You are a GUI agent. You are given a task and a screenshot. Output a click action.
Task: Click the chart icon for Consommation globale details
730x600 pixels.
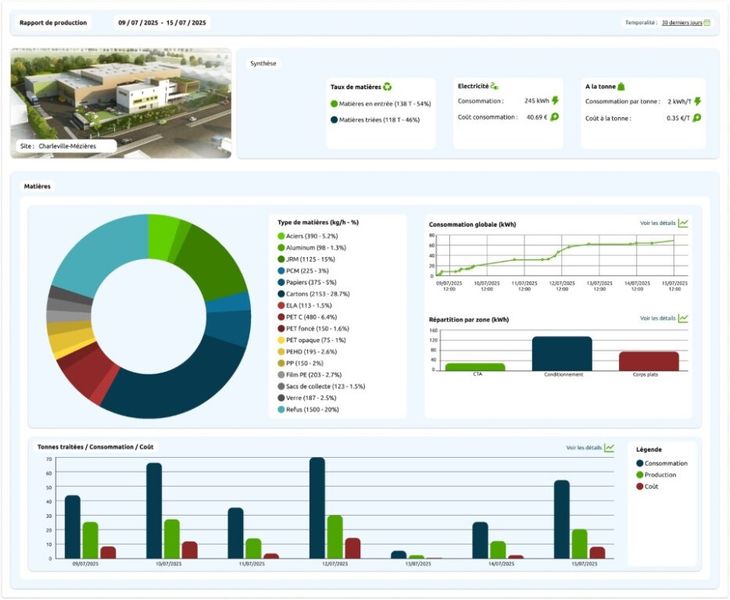(x=683, y=223)
